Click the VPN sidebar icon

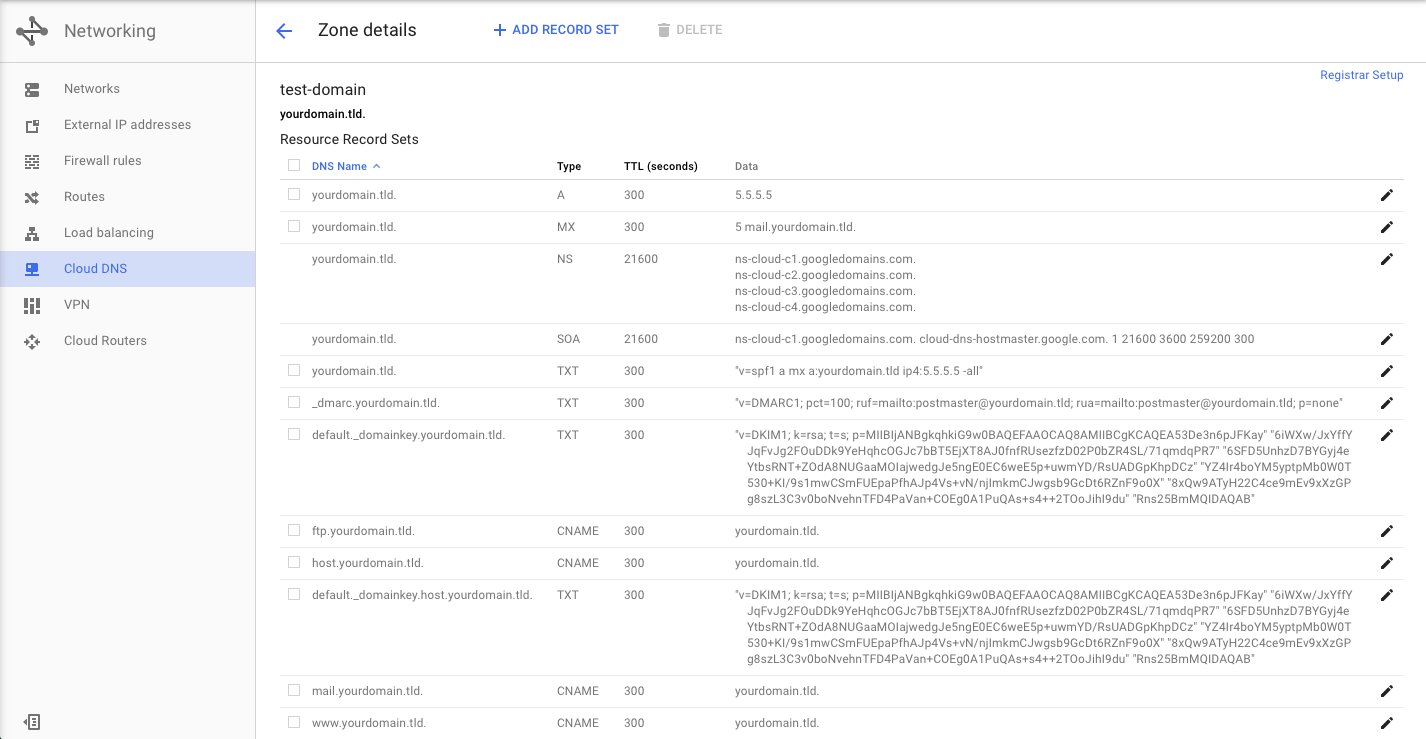tap(32, 305)
